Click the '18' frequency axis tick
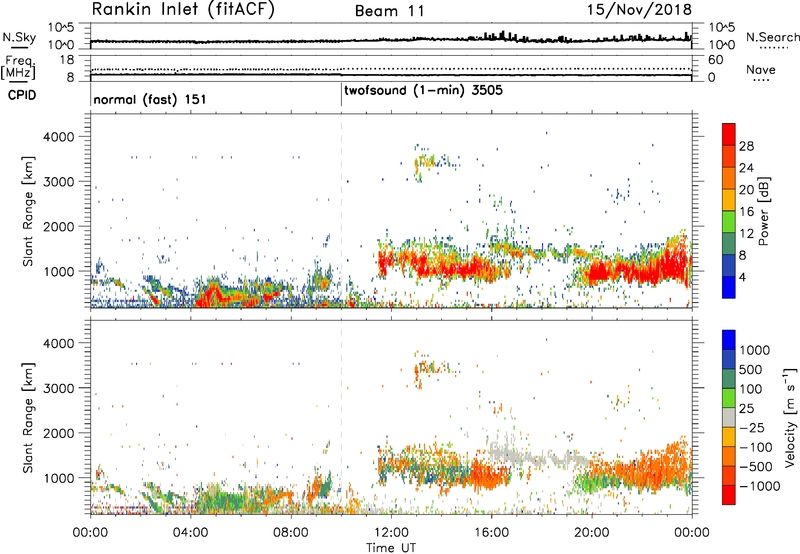 coord(67,60)
